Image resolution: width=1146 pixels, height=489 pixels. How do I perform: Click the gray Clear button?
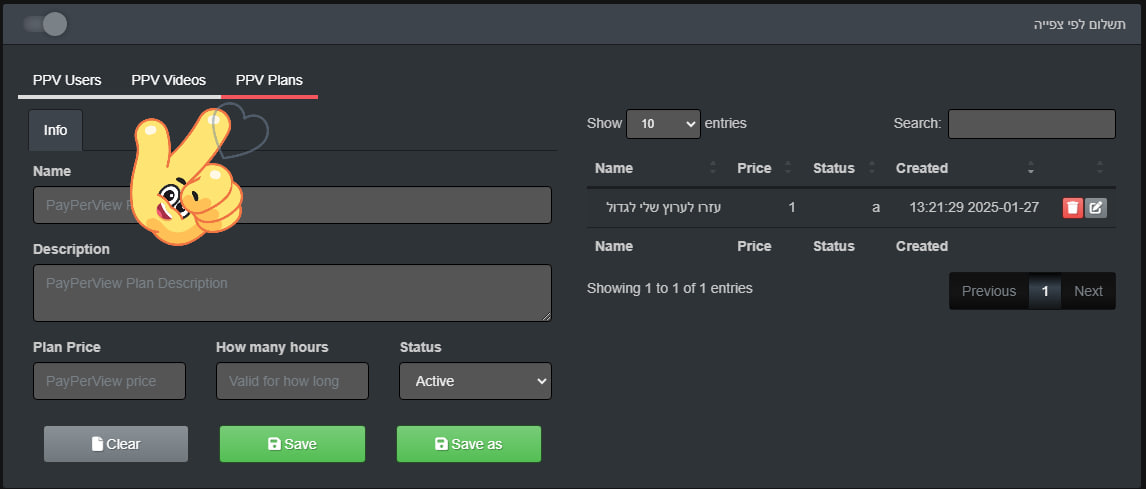click(x=116, y=444)
